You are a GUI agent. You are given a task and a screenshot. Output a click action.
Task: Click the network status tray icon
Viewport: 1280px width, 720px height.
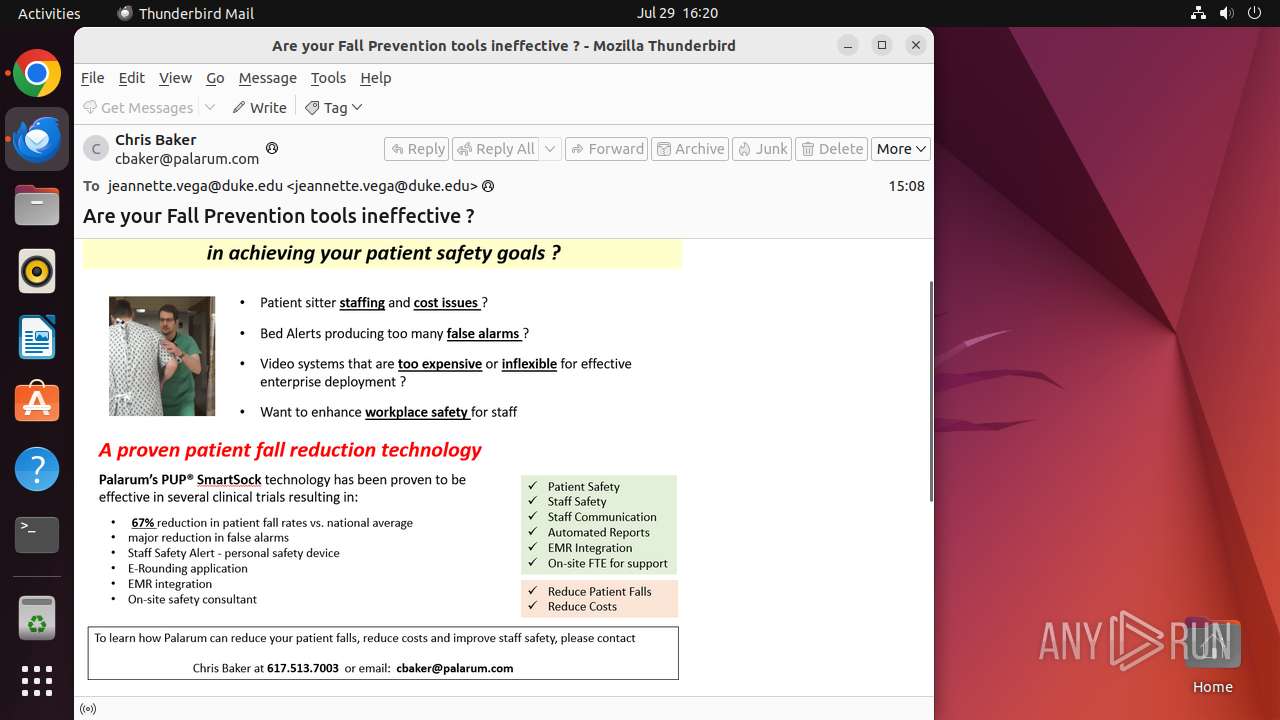[1199, 13]
